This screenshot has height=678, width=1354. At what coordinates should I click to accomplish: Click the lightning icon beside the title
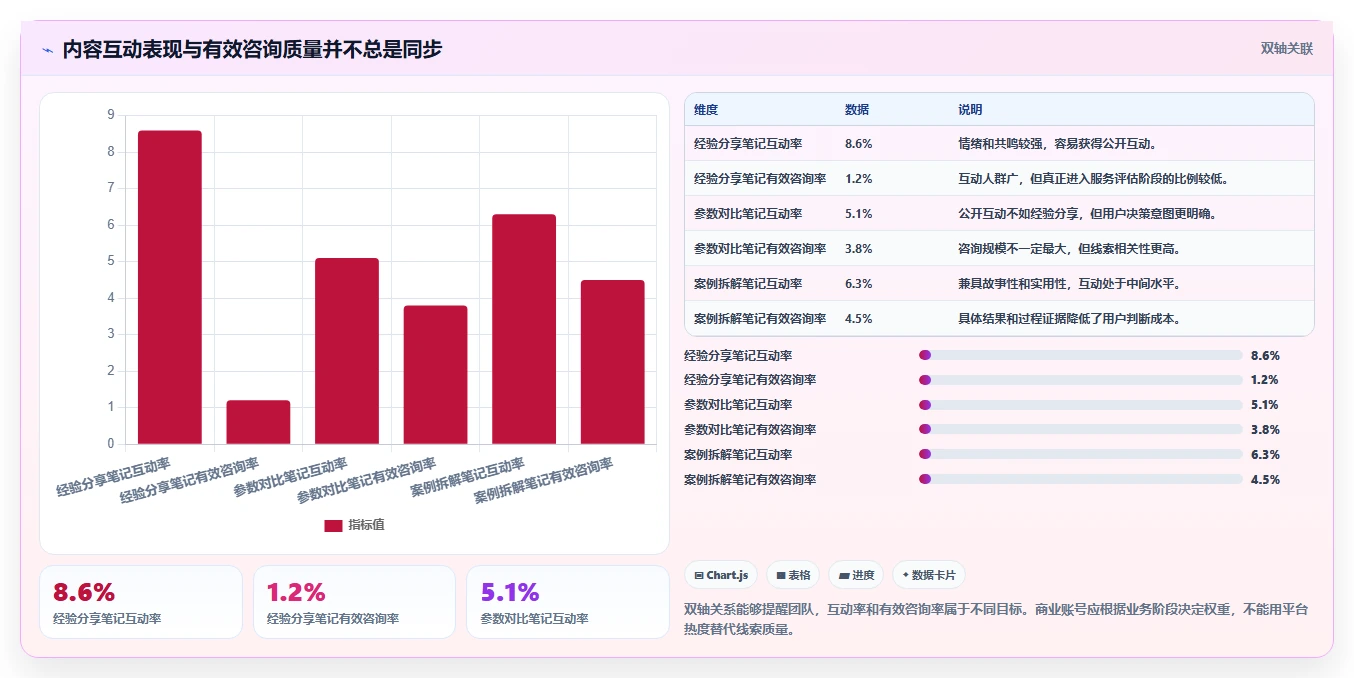[48, 50]
